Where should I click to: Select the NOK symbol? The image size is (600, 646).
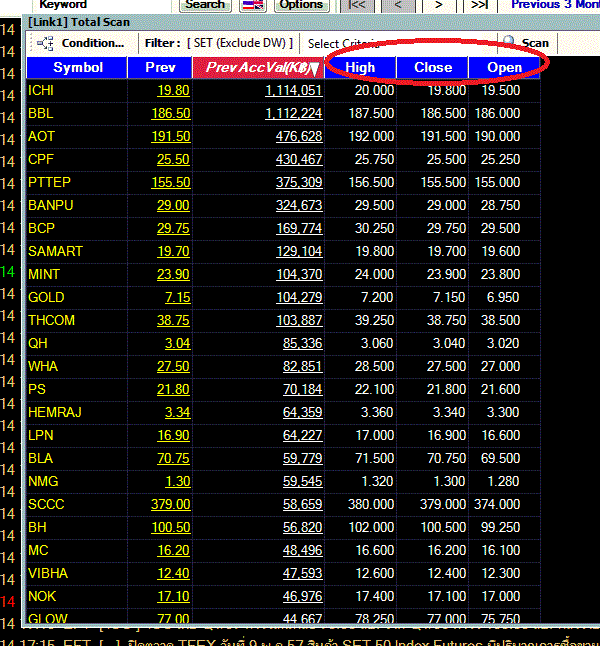(x=42, y=598)
